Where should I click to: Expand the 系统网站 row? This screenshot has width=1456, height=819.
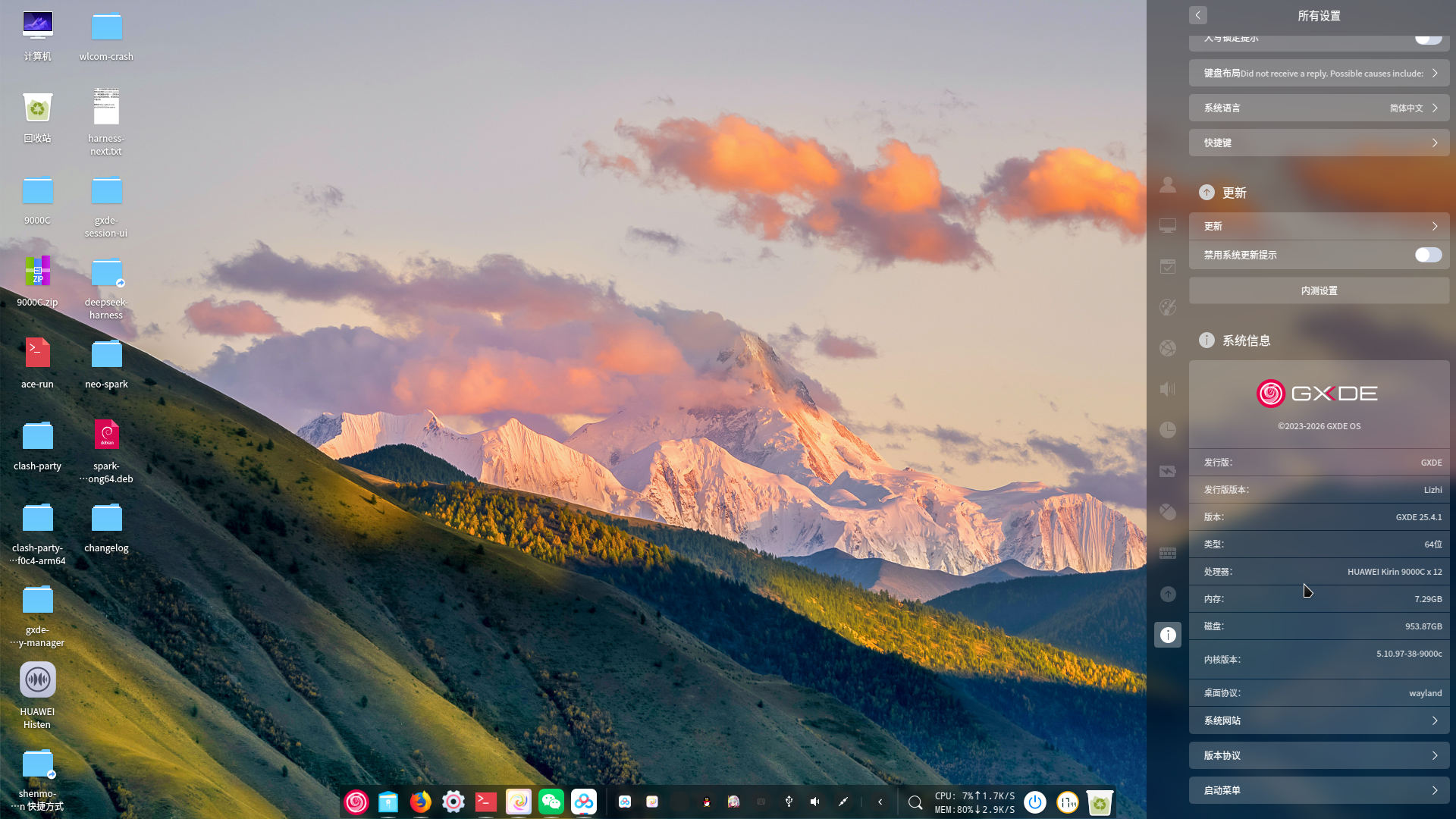tap(1319, 720)
